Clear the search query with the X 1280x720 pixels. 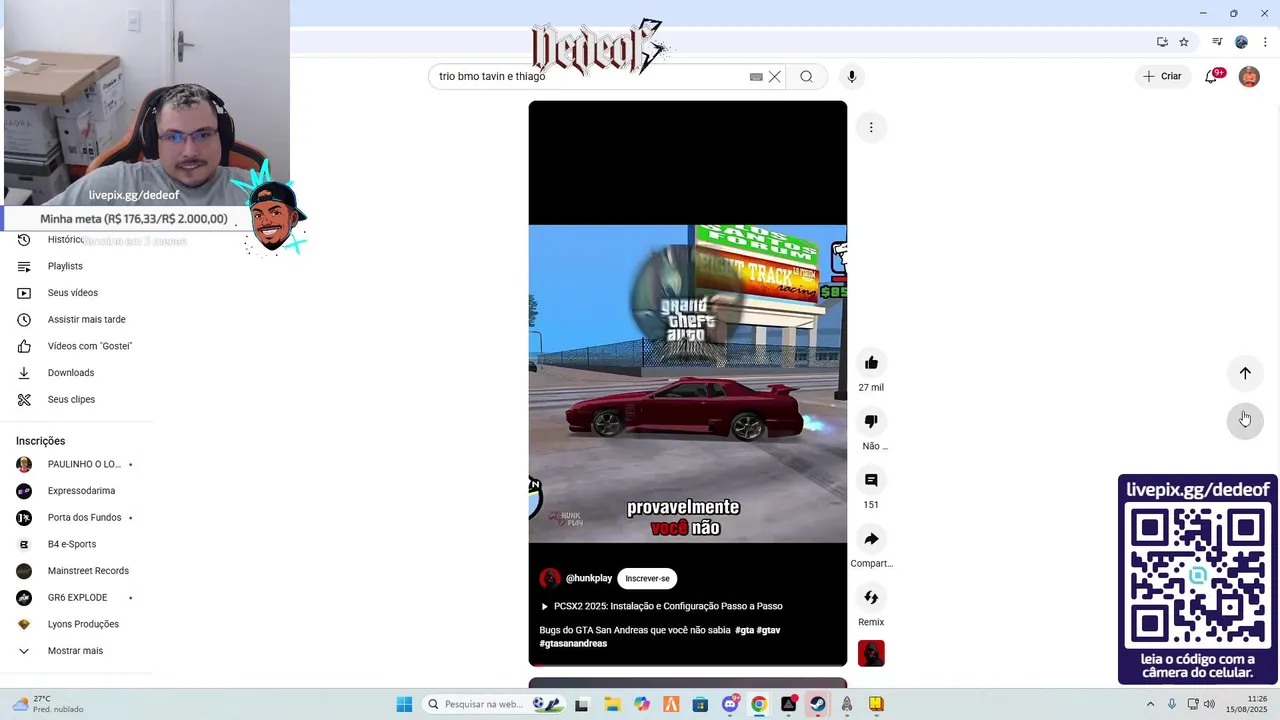pyautogui.click(x=774, y=77)
